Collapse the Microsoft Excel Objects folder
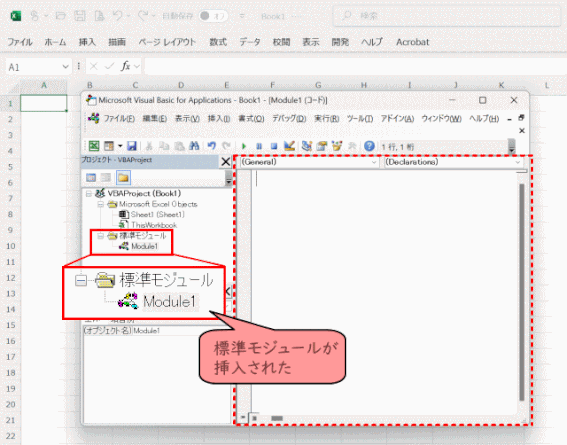The image size is (567, 445). [101, 205]
